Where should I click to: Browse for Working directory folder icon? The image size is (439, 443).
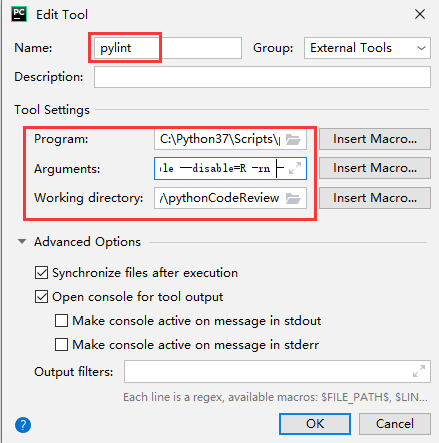293,198
